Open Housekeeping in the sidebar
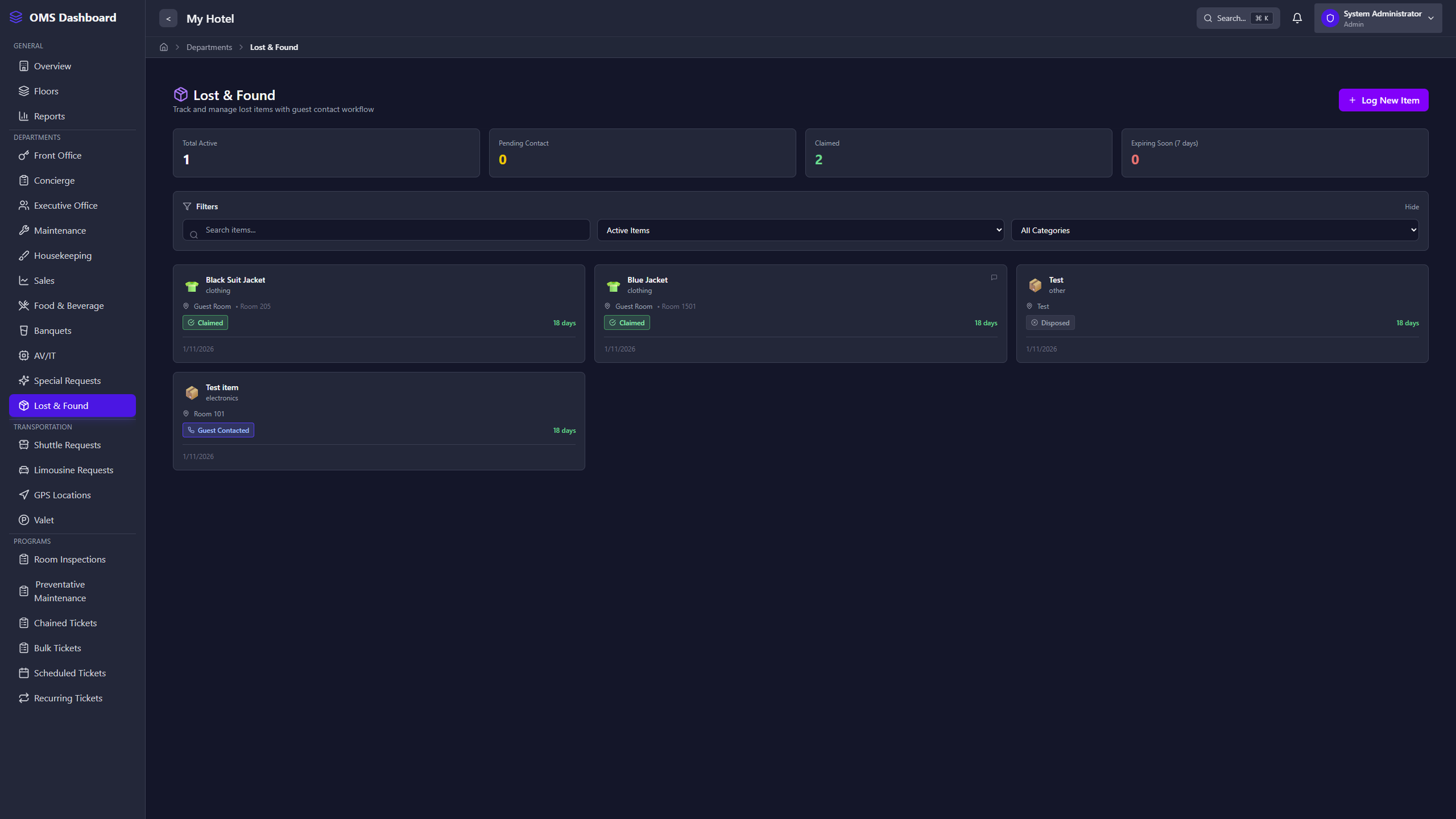The width and height of the screenshot is (1456, 819). pyautogui.click(x=62, y=256)
